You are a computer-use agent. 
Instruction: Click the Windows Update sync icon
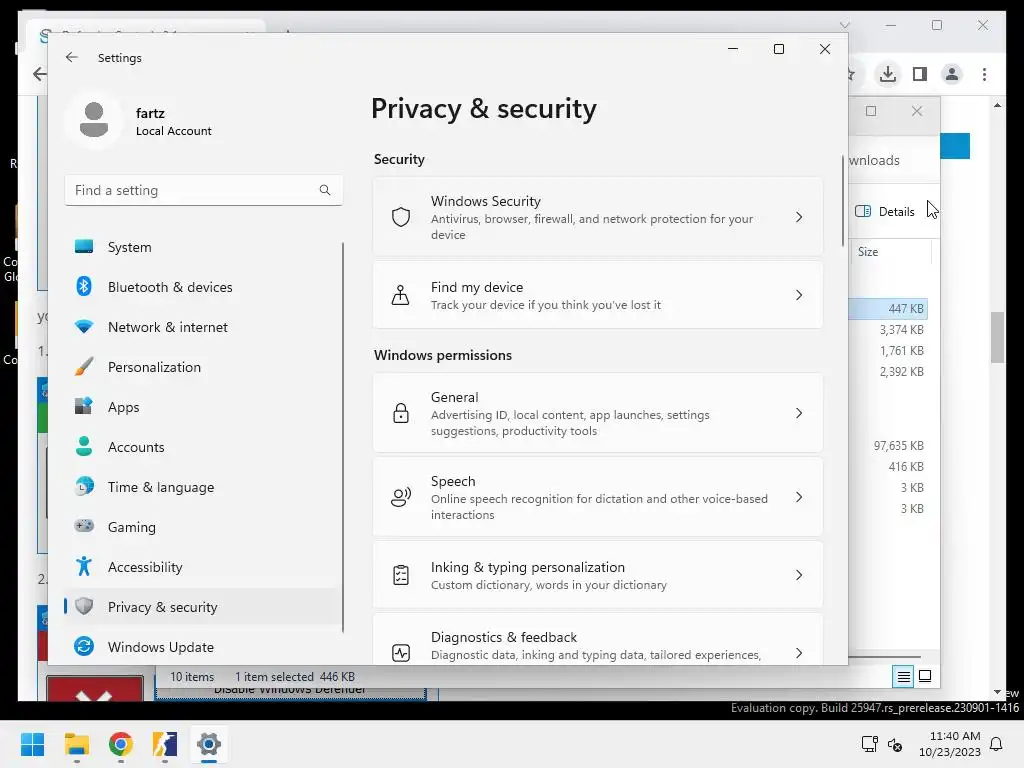click(84, 646)
